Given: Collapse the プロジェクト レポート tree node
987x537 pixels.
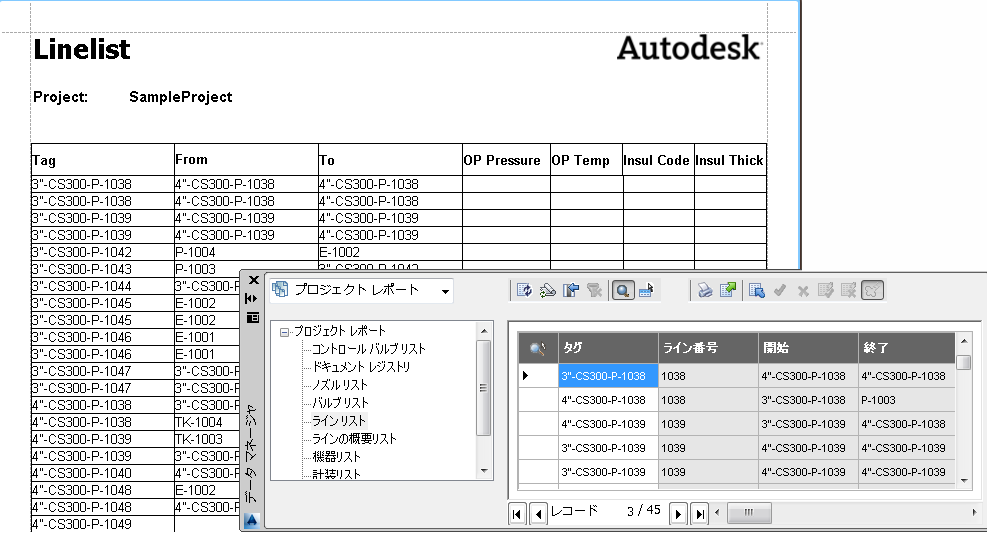Looking at the screenshot, I should pos(285,331).
